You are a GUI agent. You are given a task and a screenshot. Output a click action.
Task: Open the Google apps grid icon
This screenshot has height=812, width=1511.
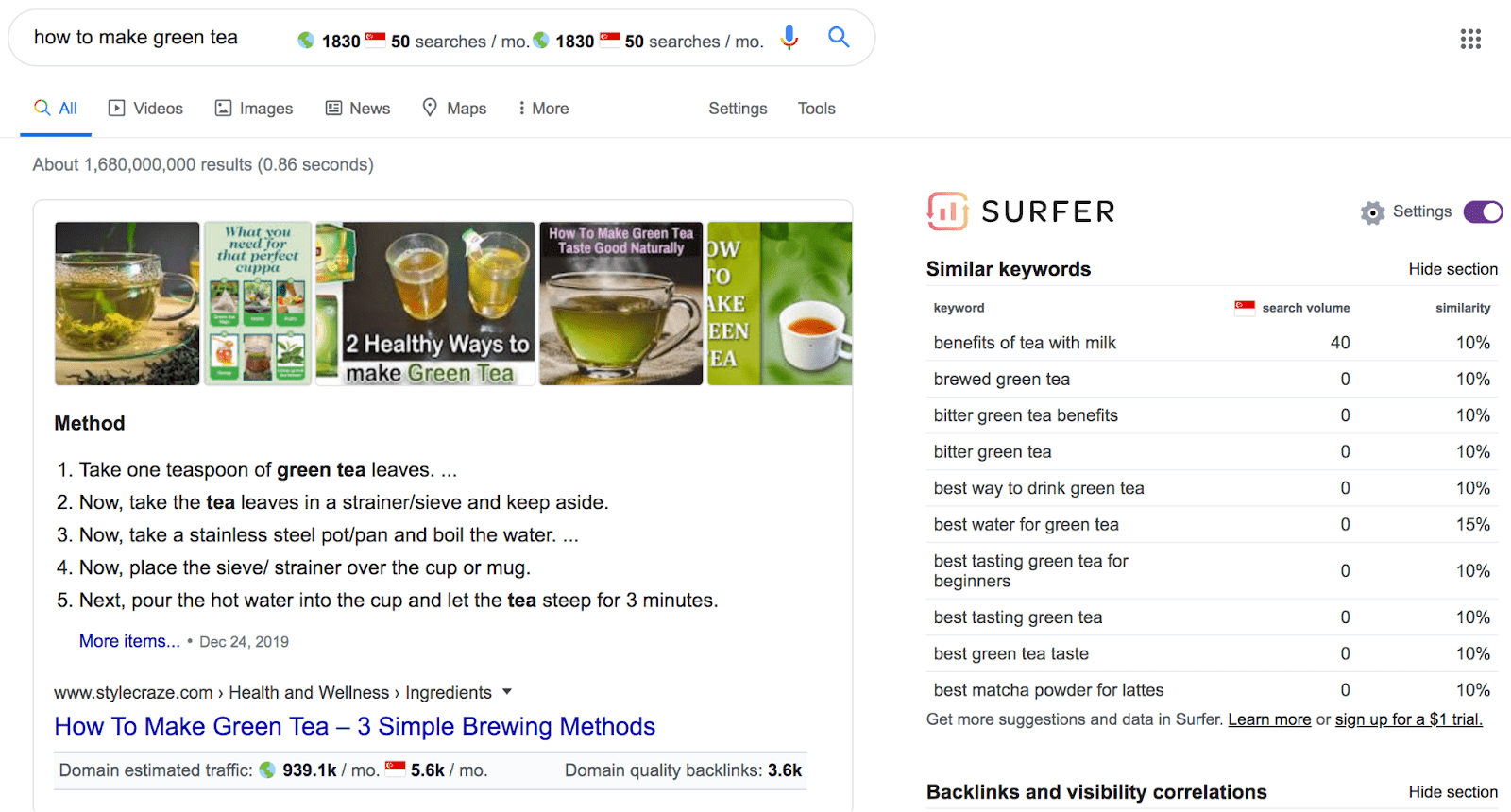pos(1470,39)
